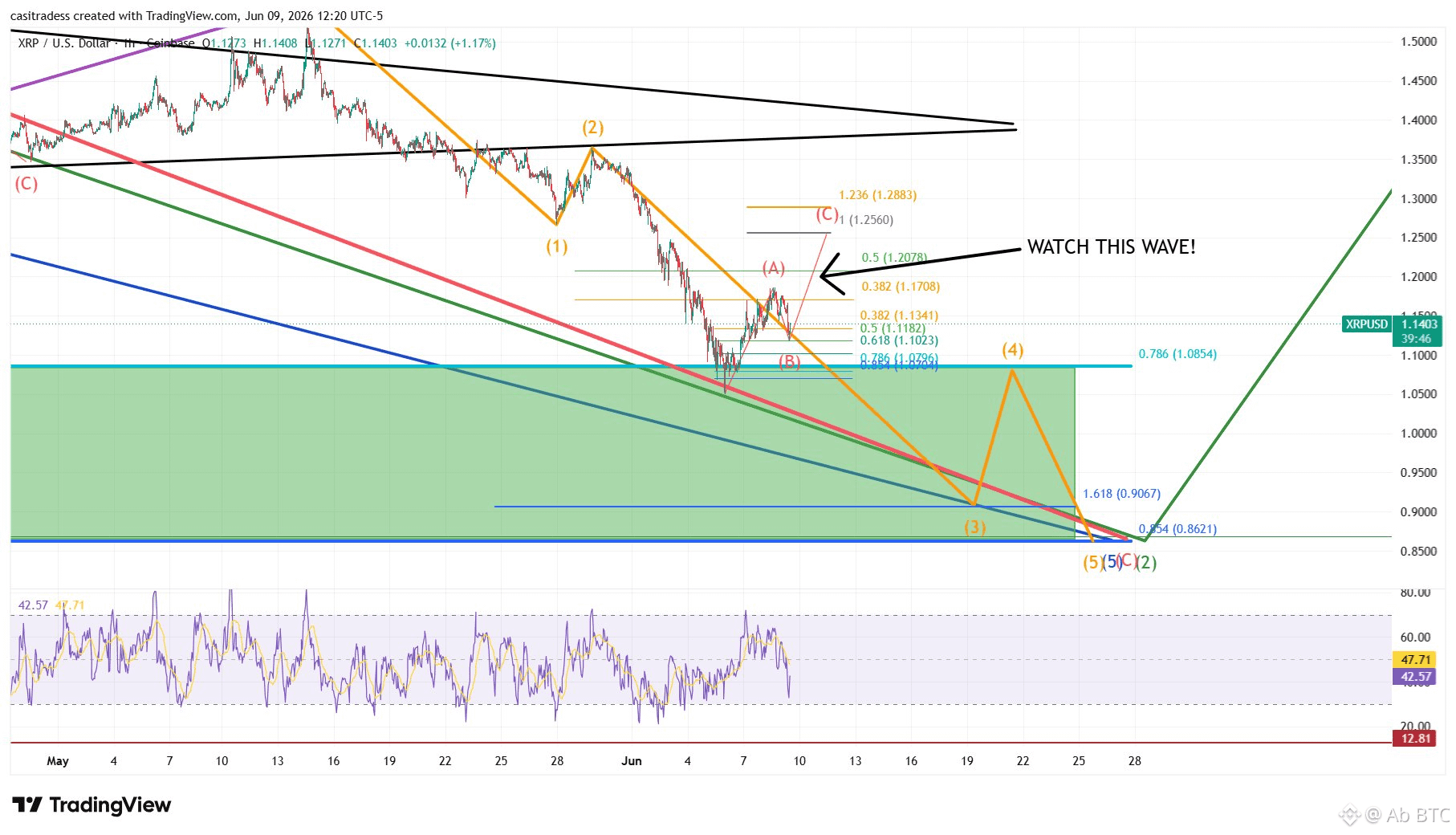Select the 1 (1.2560) Fibonacci label
Screen dimensions: 1456x835
click(x=866, y=220)
